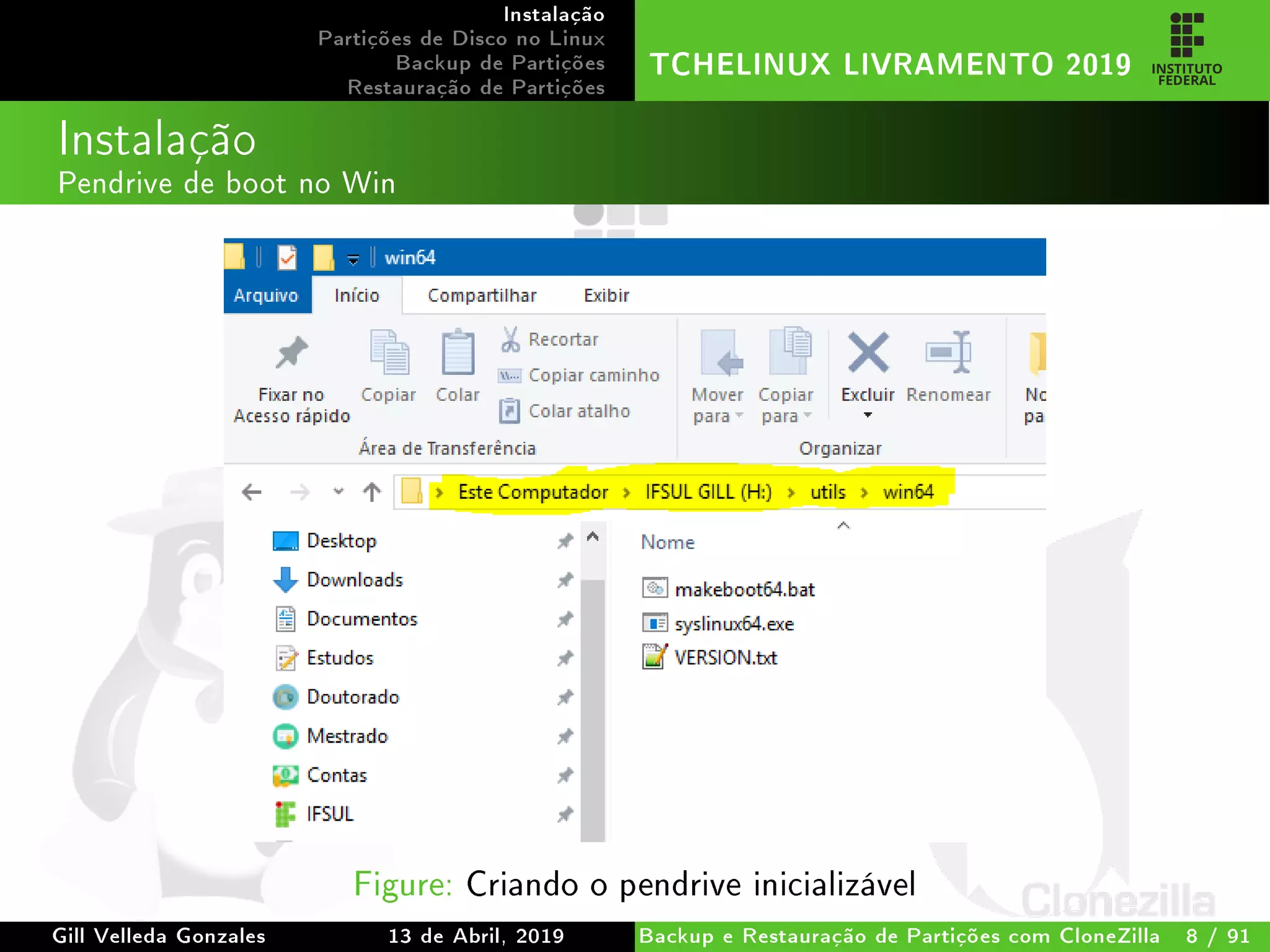The width and height of the screenshot is (1270, 952).
Task: Click the Restauração de Partições slide navigation link
Action: (476, 87)
